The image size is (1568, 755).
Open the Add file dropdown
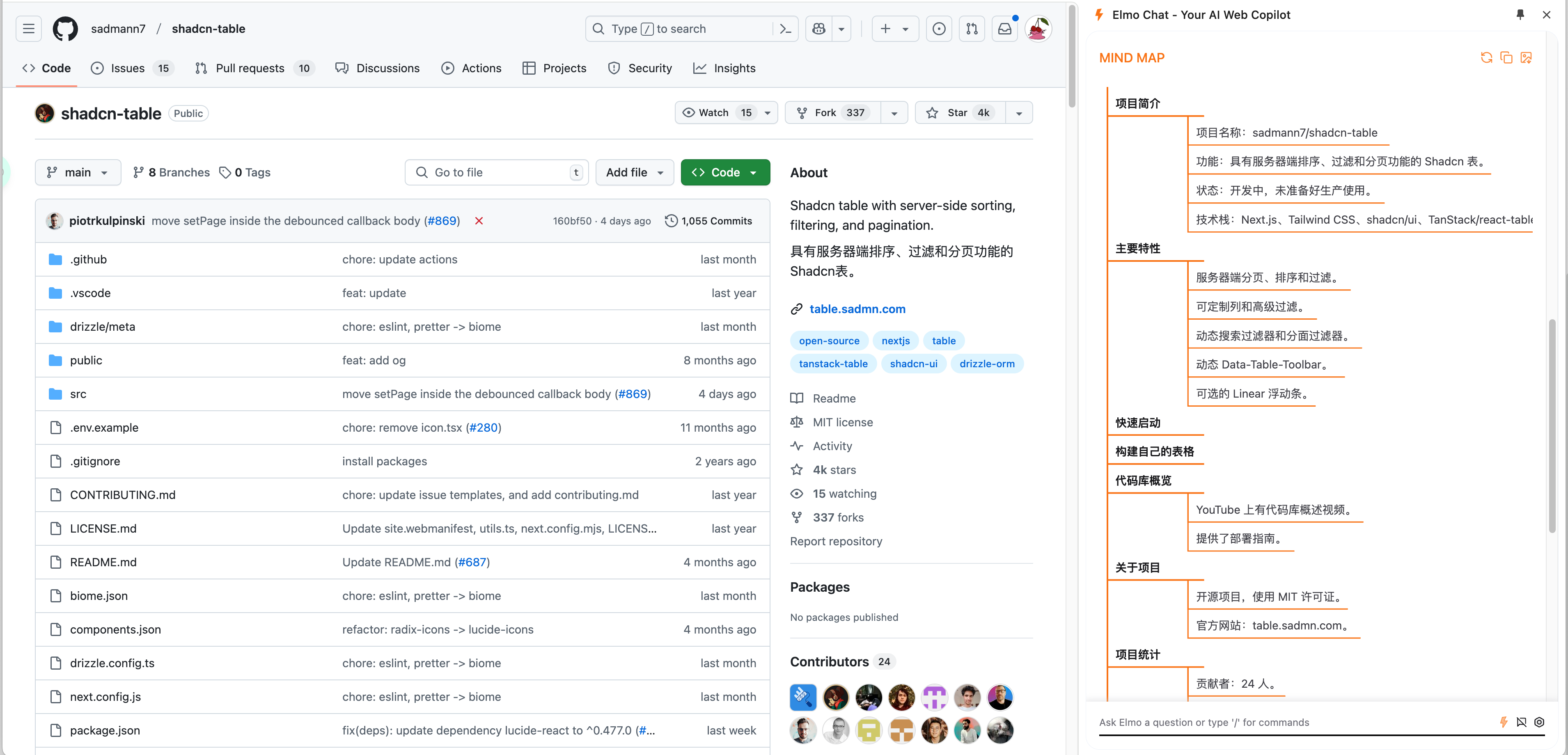634,173
